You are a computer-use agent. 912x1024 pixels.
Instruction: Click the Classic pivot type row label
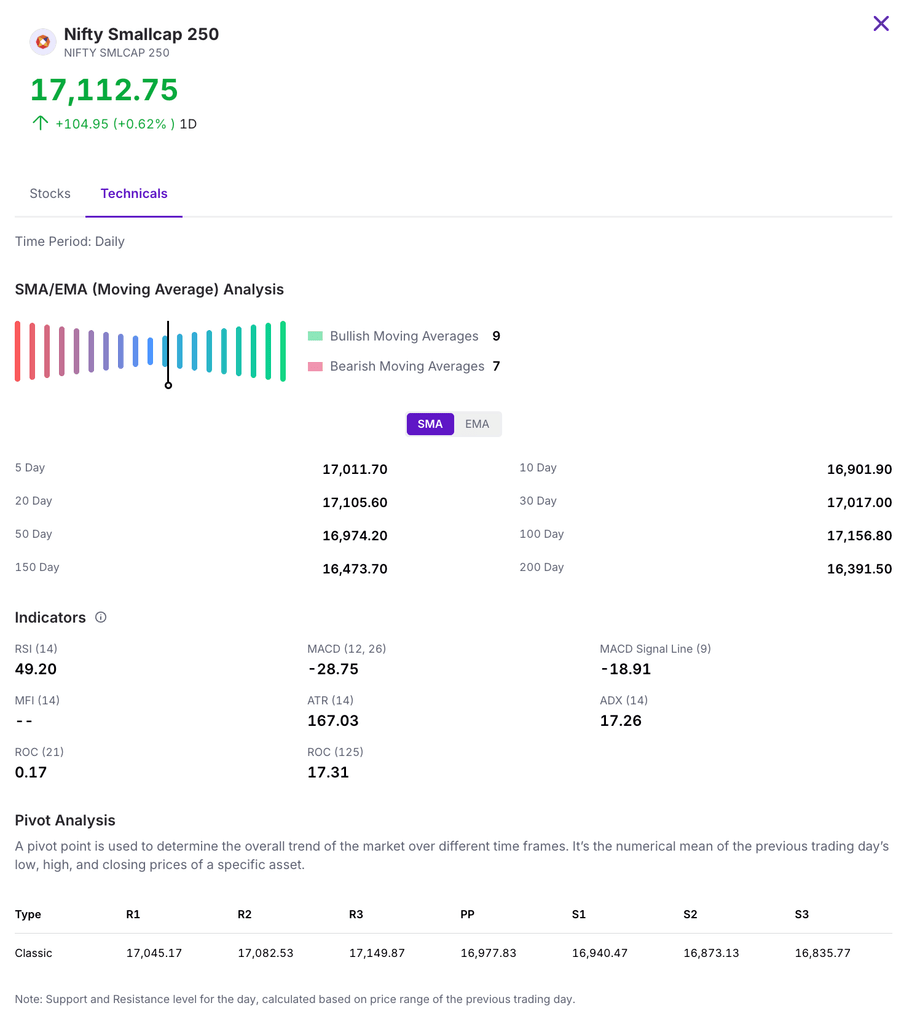pyautogui.click(x=33, y=953)
